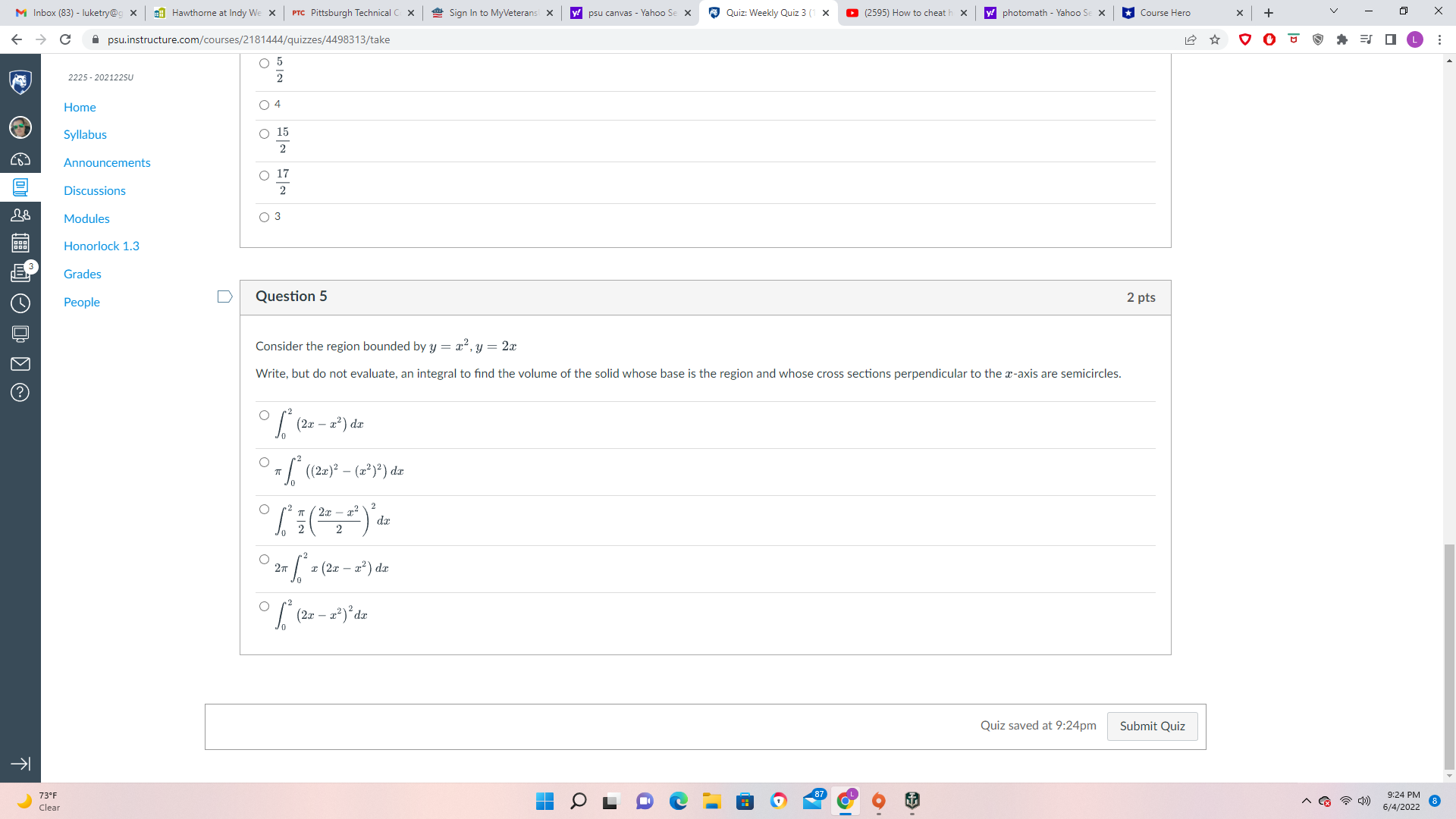Image resolution: width=1456 pixels, height=819 pixels.
Task: Open the Calendar in the Canvas sidebar
Action: point(20,243)
